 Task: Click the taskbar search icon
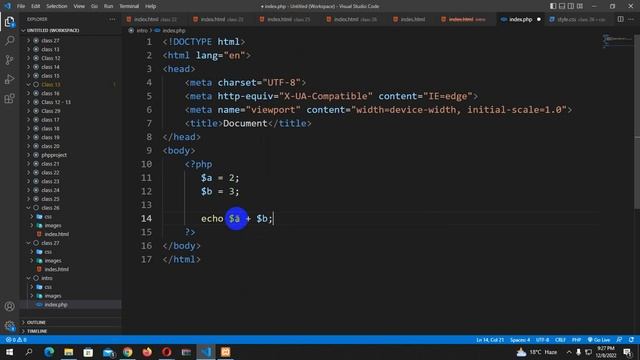[x=29, y=352]
